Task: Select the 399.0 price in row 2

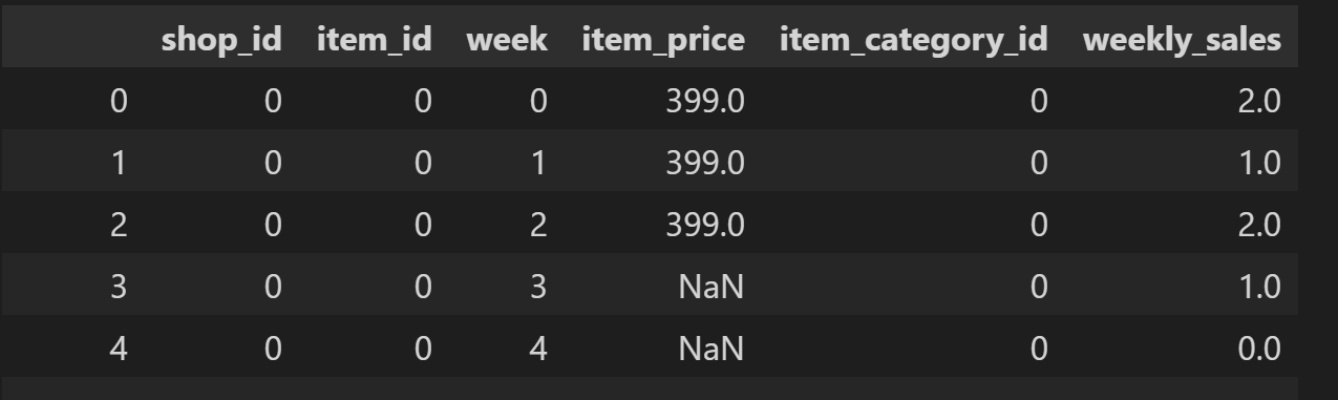Action: click(x=705, y=225)
